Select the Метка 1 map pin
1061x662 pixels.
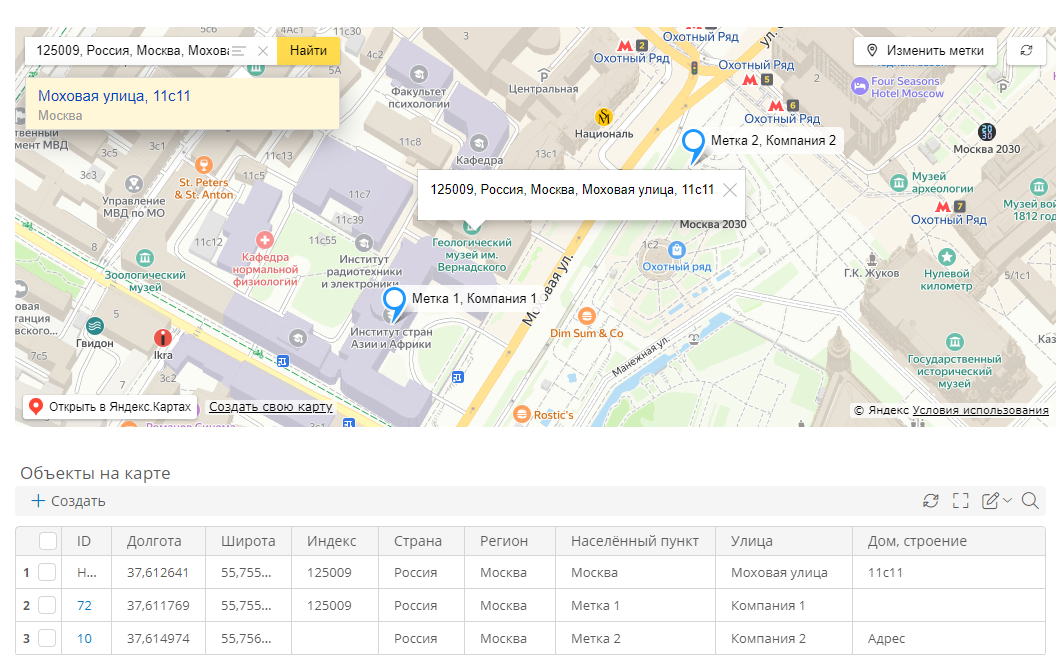point(394,304)
